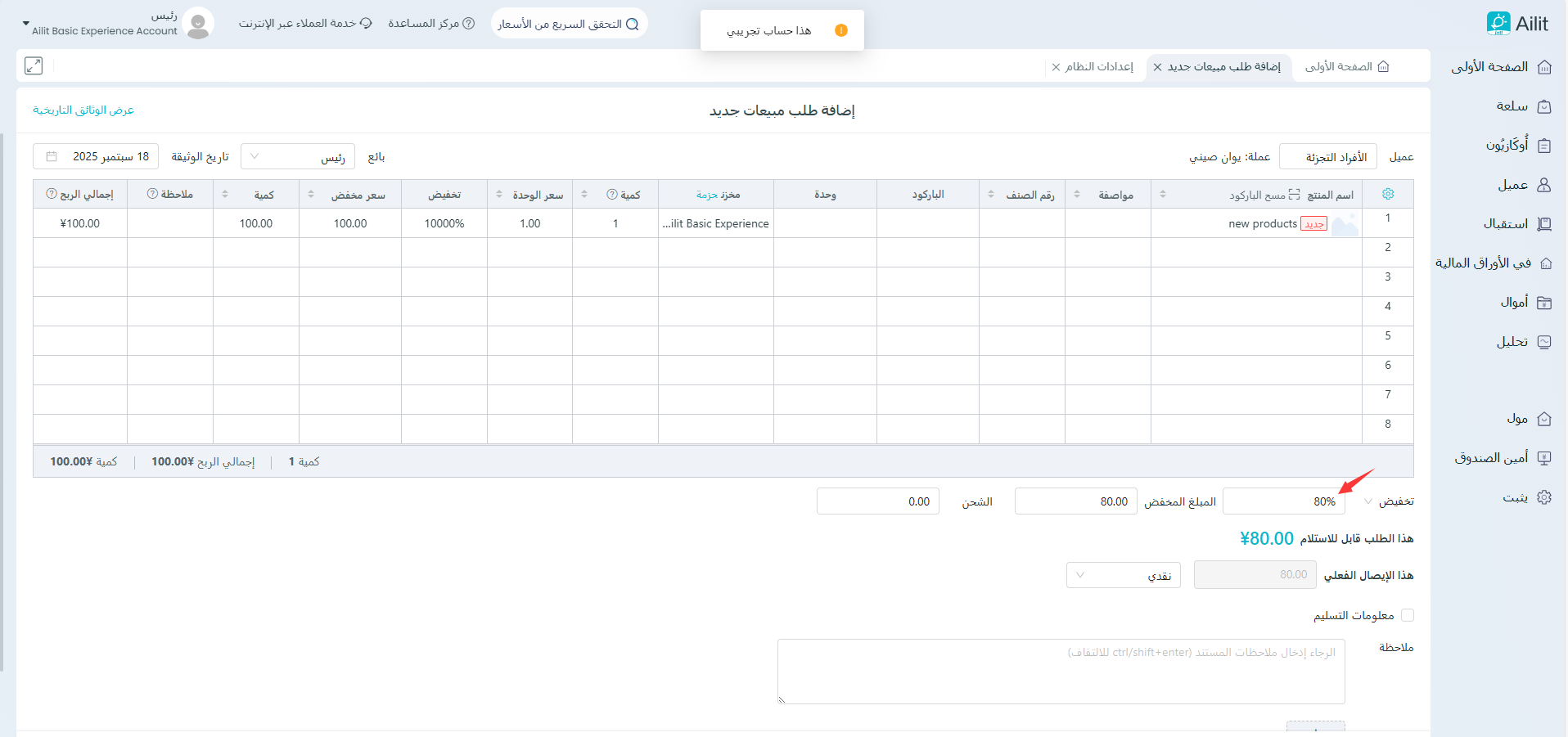Open the customer sidebar person icon
Screen dimensions: 1568x737
click(x=1544, y=185)
